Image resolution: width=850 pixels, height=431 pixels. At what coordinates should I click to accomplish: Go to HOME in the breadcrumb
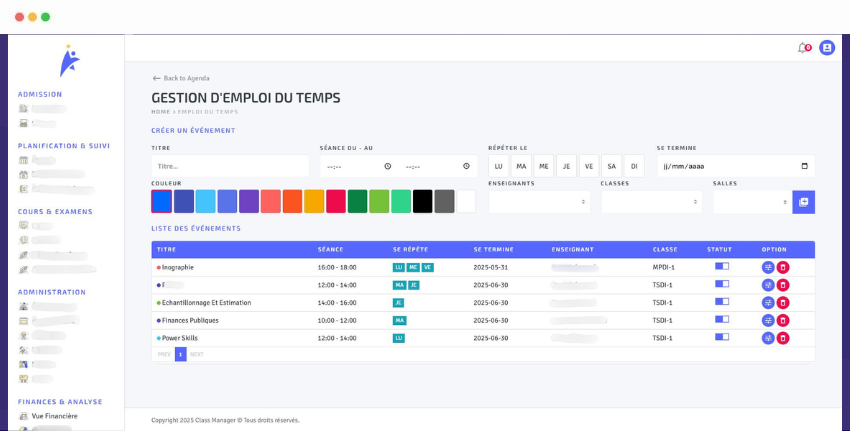click(160, 112)
